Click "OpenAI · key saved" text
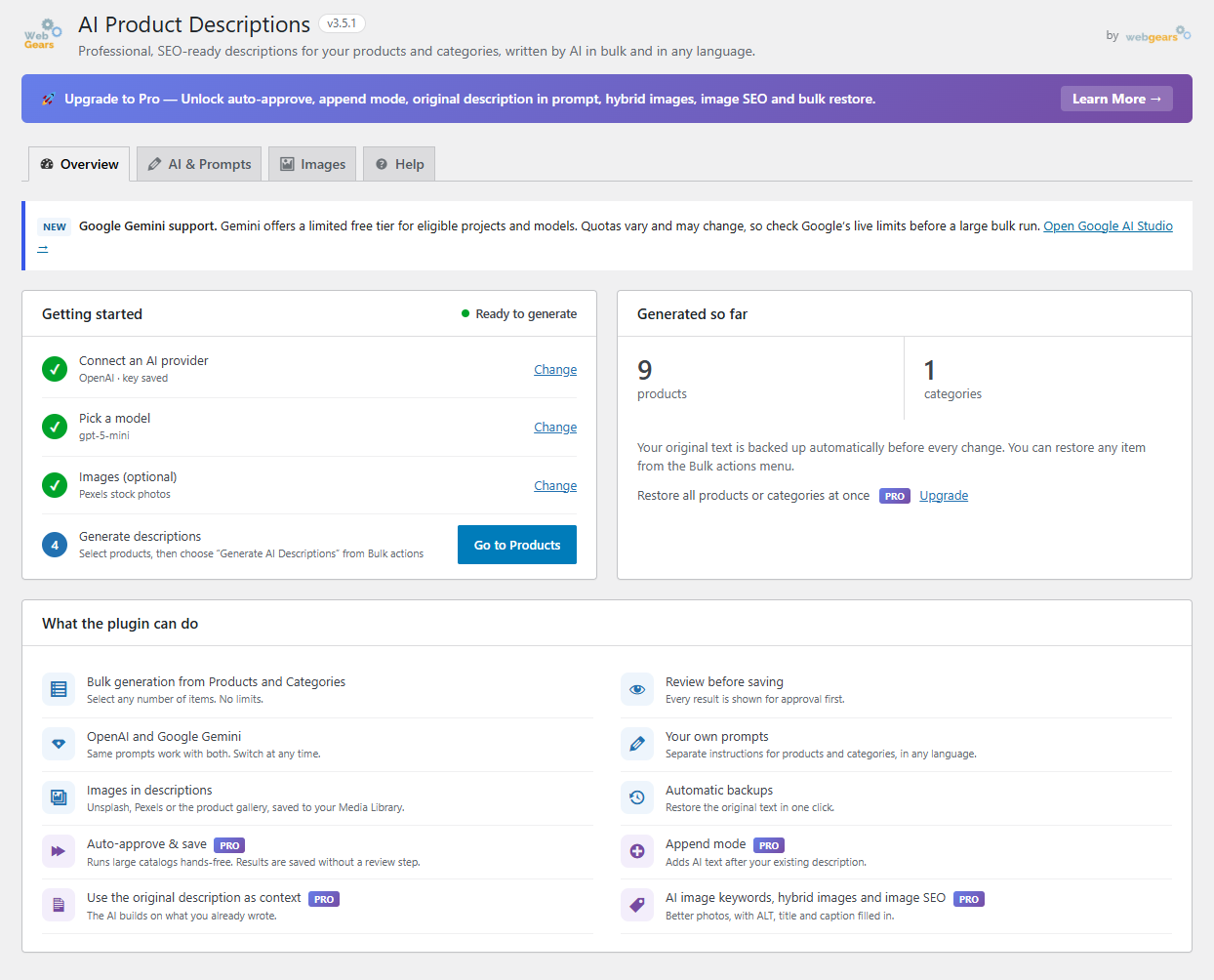 point(123,378)
